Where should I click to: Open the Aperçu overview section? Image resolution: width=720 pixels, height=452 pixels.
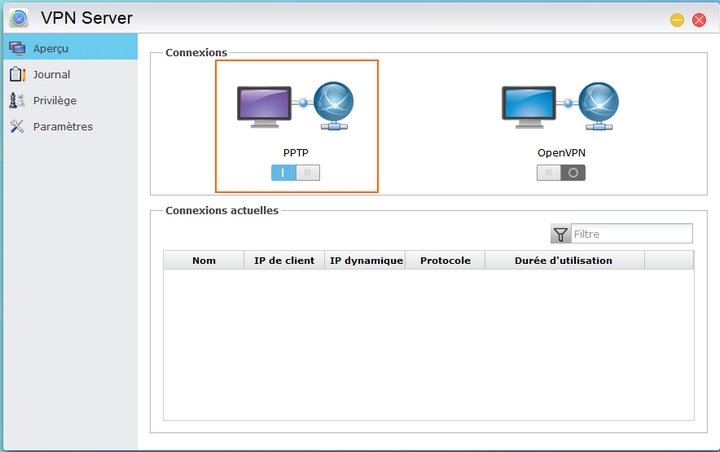70,47
